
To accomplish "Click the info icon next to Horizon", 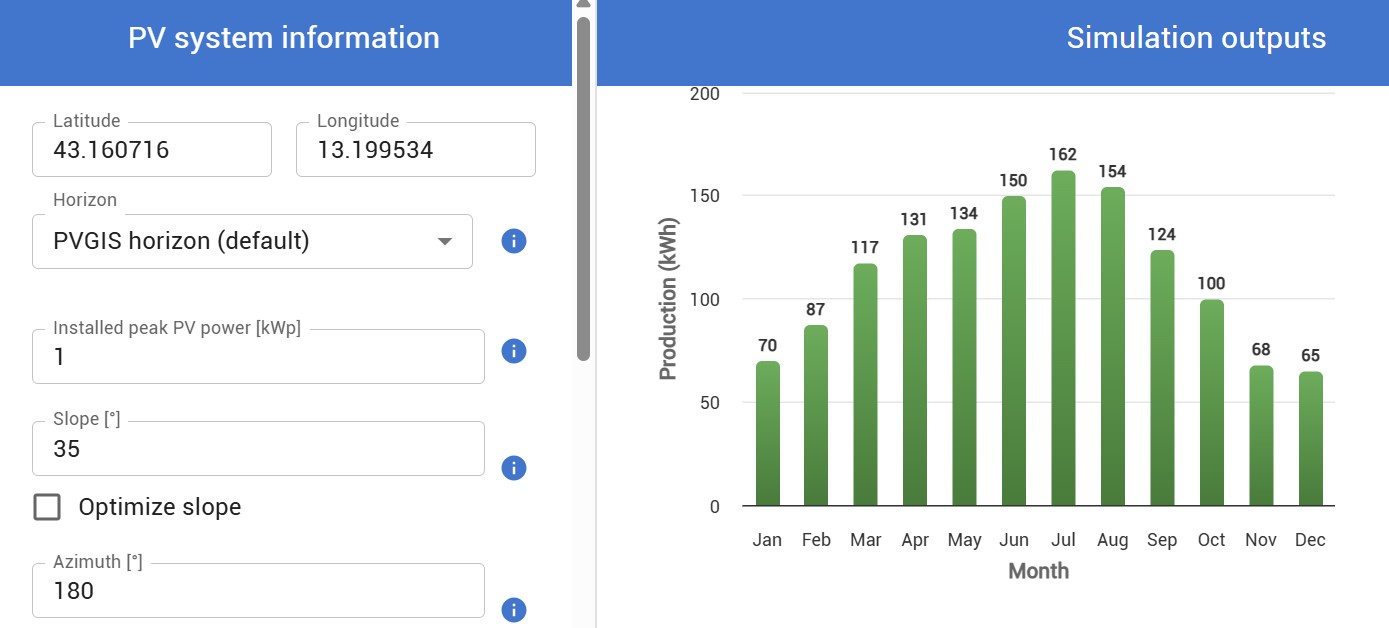I will click(x=514, y=241).
